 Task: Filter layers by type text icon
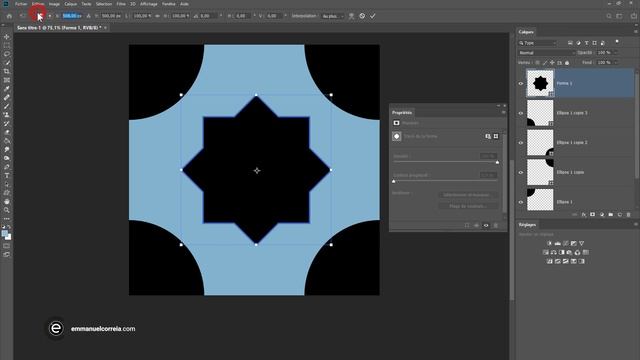pos(587,43)
